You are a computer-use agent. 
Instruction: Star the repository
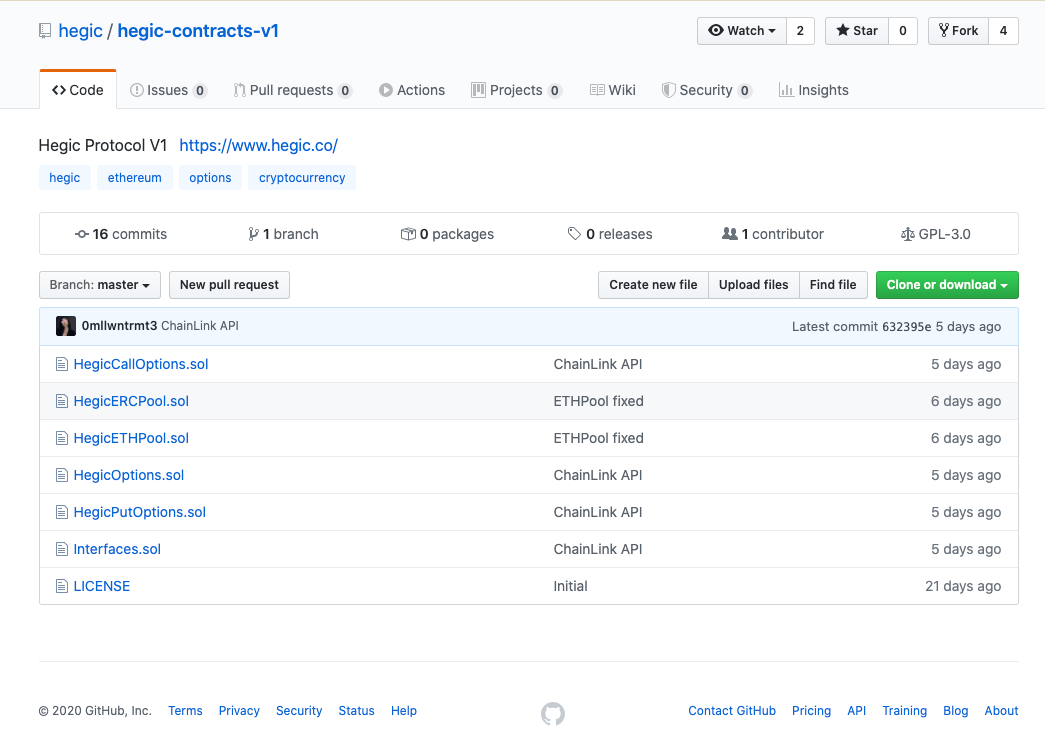857,31
